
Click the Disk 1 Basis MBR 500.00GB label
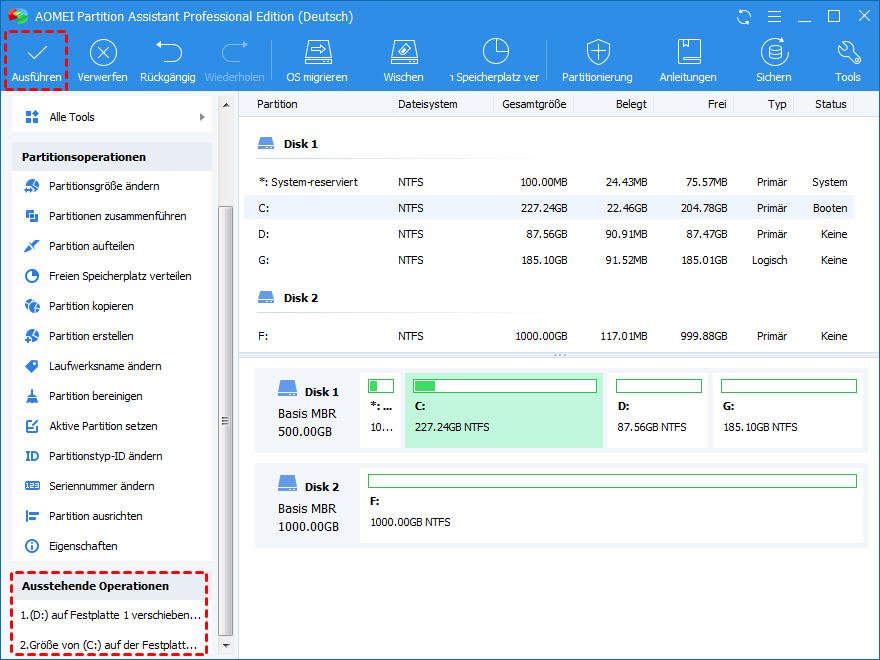pos(308,410)
